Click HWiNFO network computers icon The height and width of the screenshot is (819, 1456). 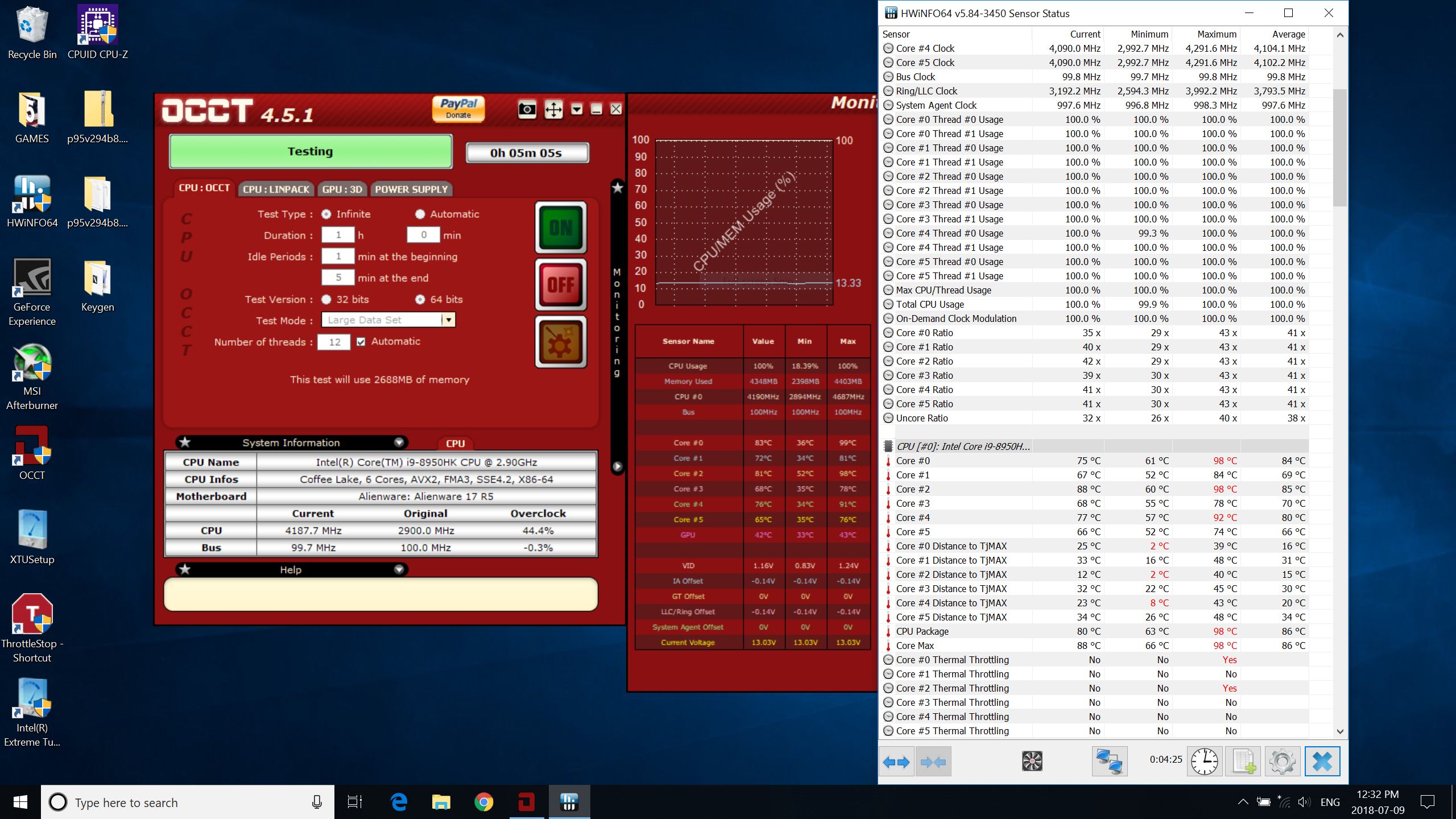1109,761
